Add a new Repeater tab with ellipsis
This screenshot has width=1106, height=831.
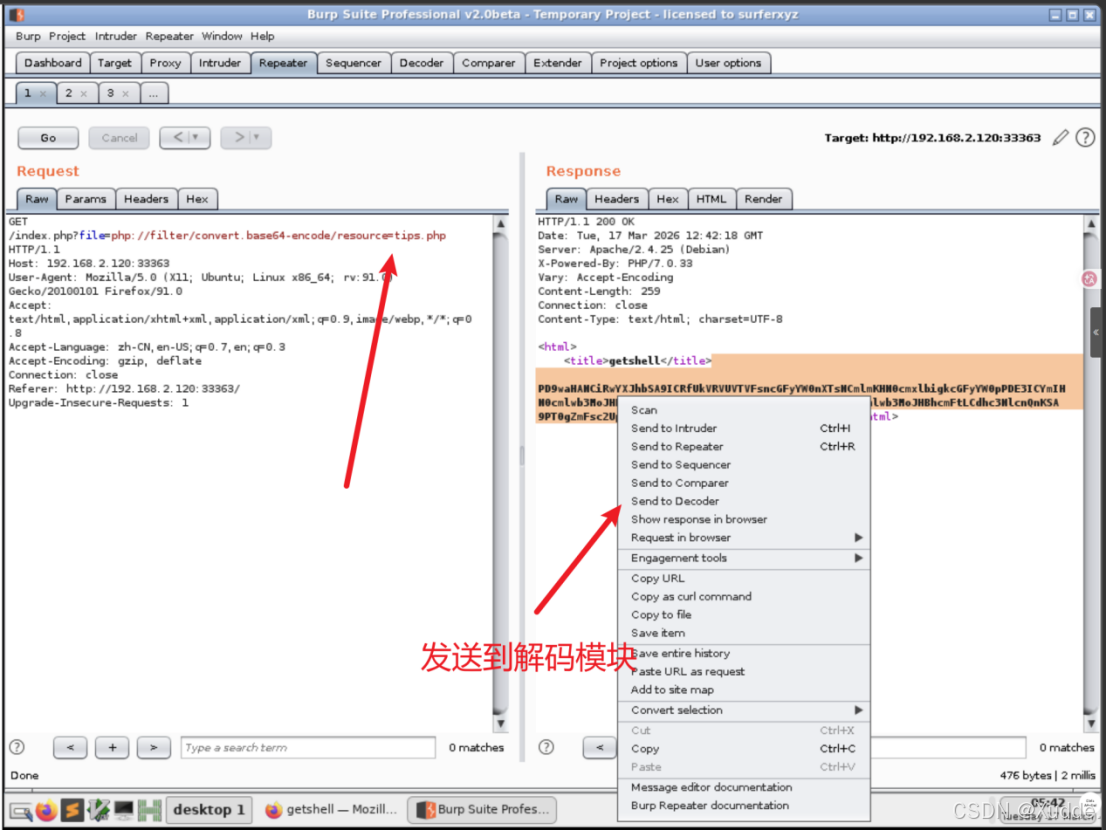pos(154,93)
